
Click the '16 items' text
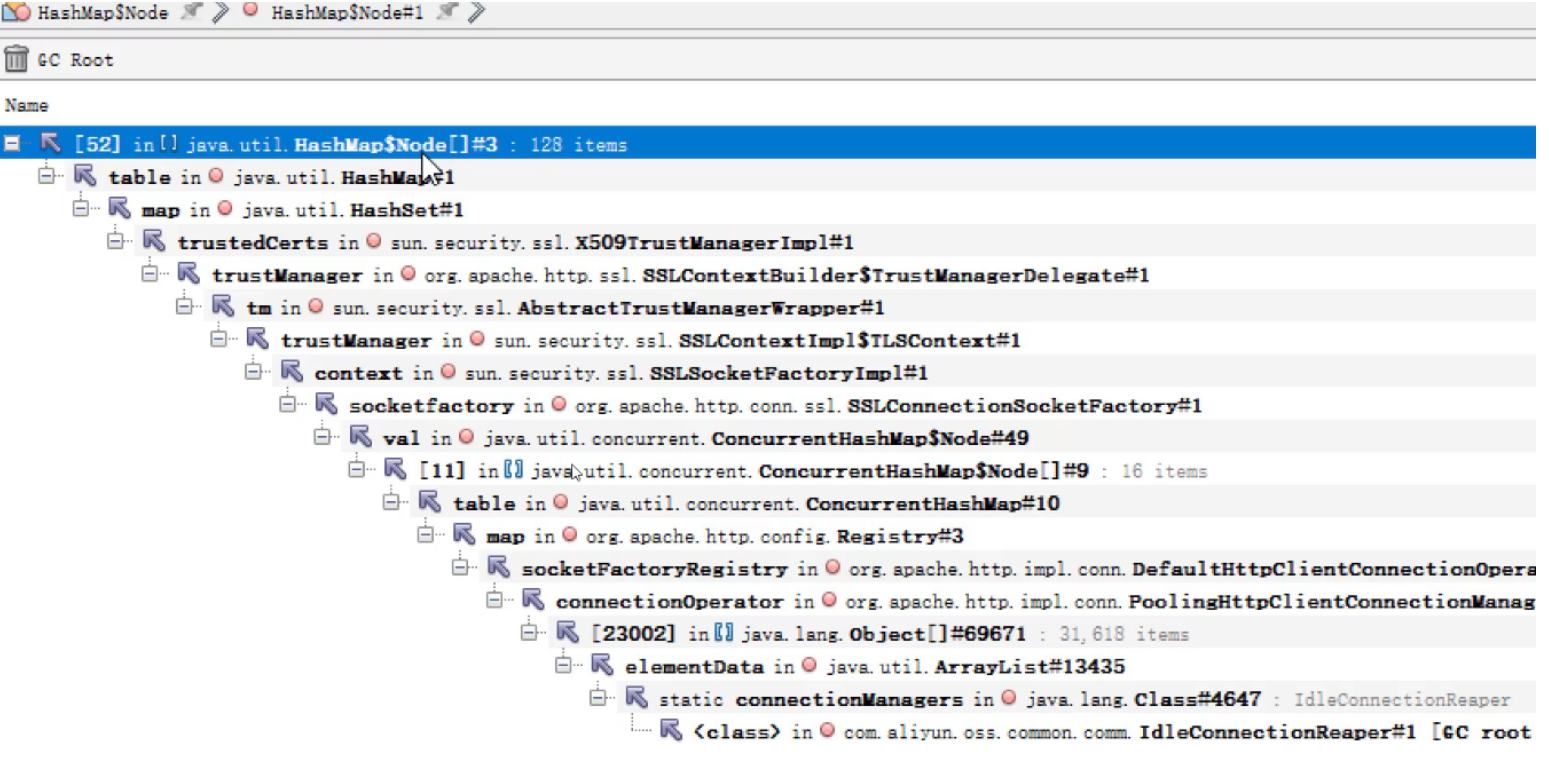click(x=1165, y=471)
